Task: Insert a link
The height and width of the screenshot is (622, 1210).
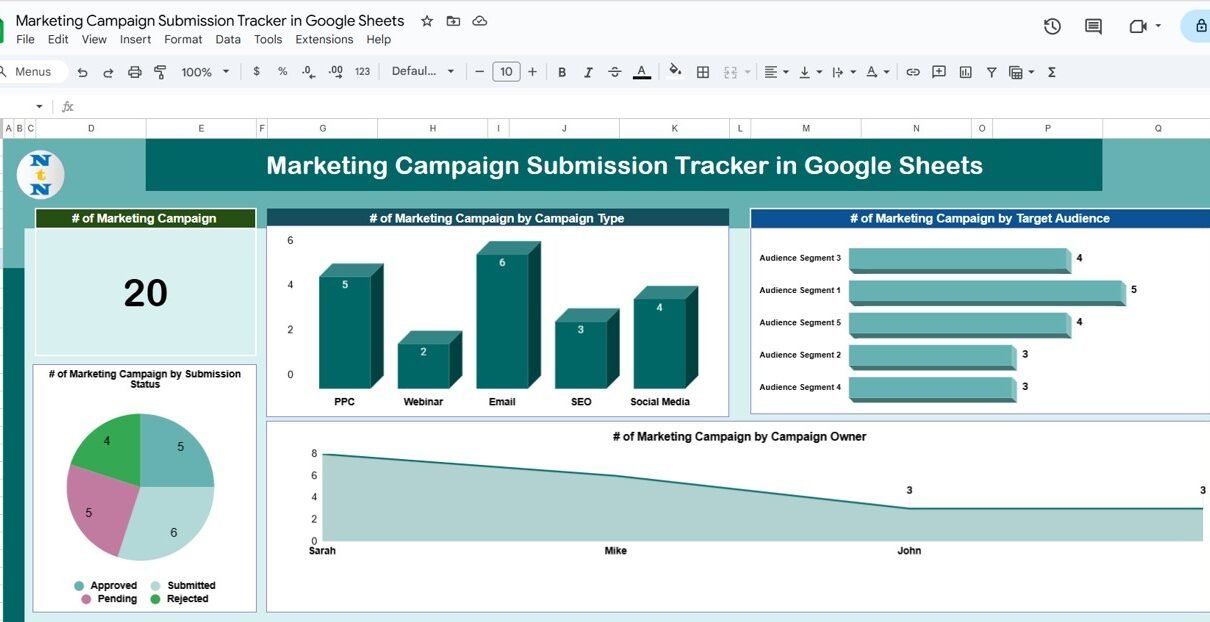Action: 913,72
